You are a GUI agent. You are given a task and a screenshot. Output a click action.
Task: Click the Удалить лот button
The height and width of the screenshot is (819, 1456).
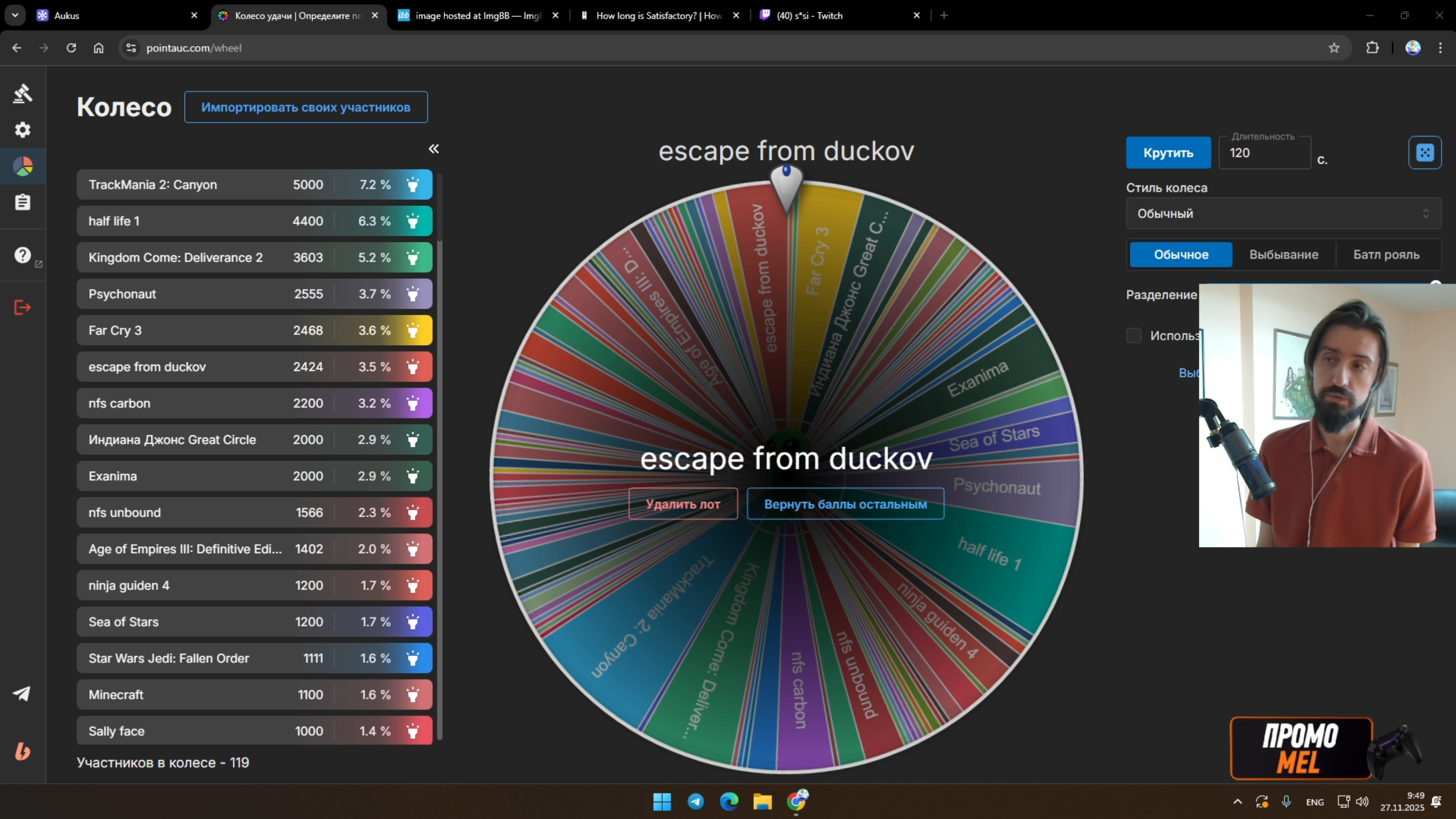tap(683, 504)
